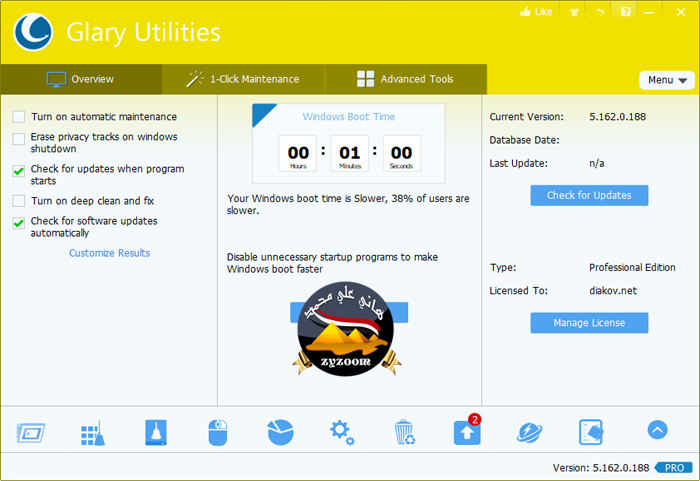Open the Customize Results link
Screen dimensions: 700x481
[109, 253]
